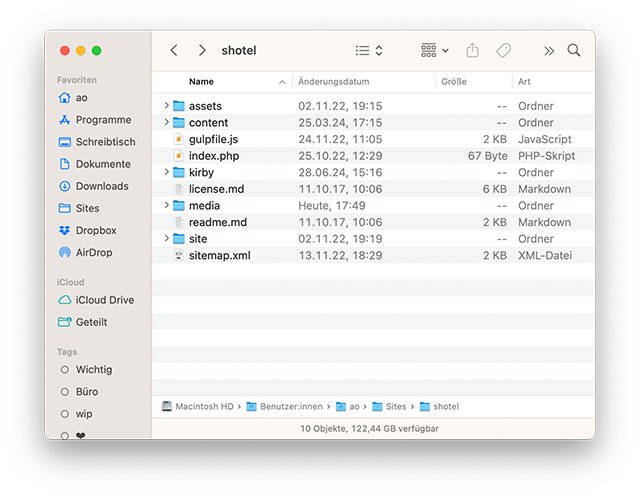Image resolution: width=640 pixels, height=498 pixels.
Task: Sort by the Name column header
Action: click(x=202, y=82)
